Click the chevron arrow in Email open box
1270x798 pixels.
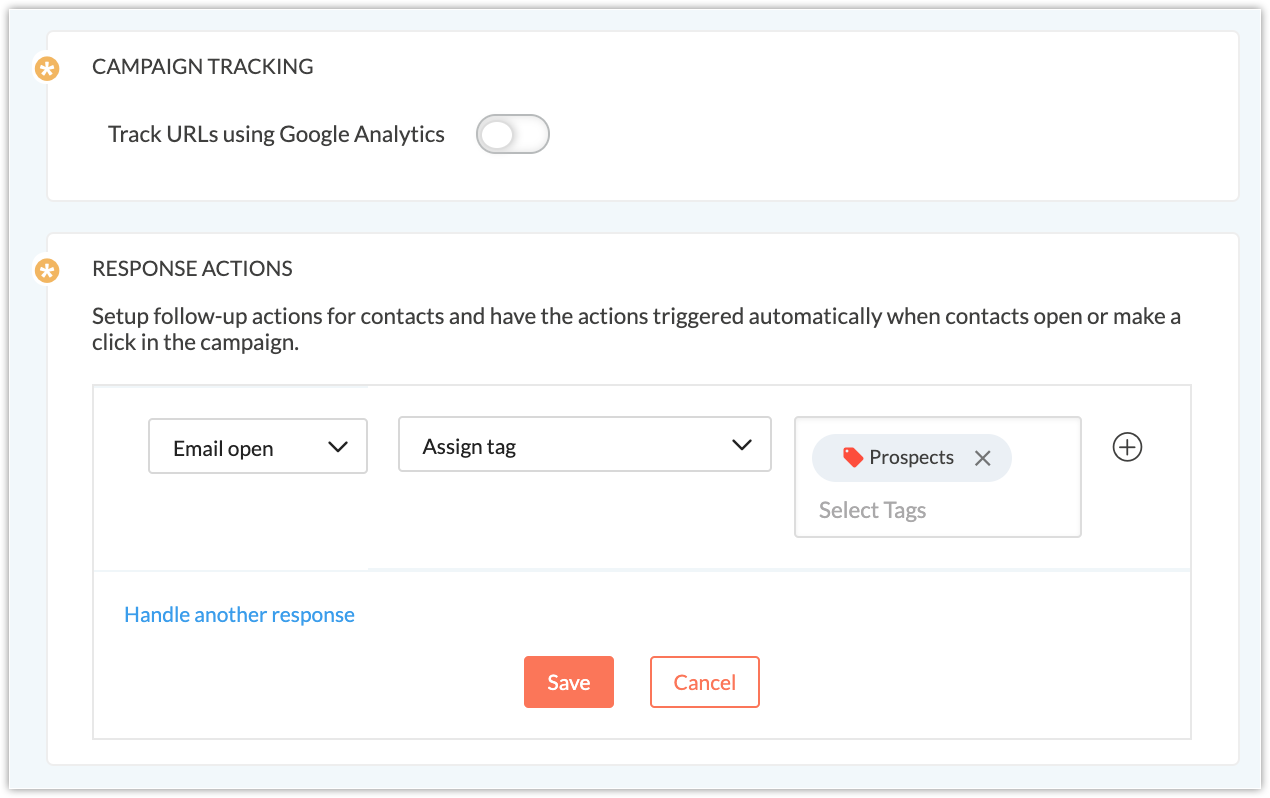click(x=338, y=447)
